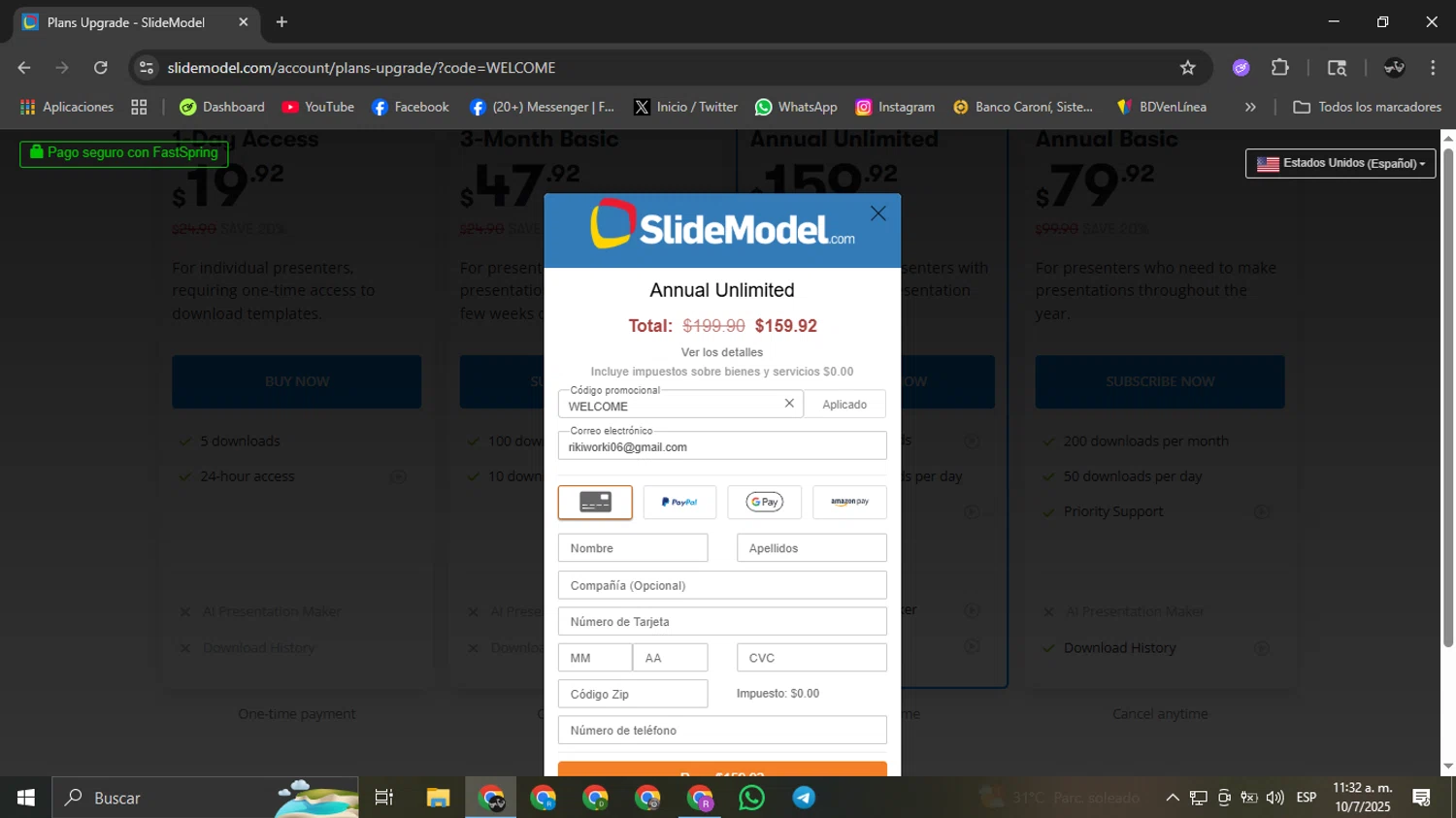
Task: Close the Plans Upgrade - SlideModel tab
Action: pyautogui.click(x=243, y=21)
